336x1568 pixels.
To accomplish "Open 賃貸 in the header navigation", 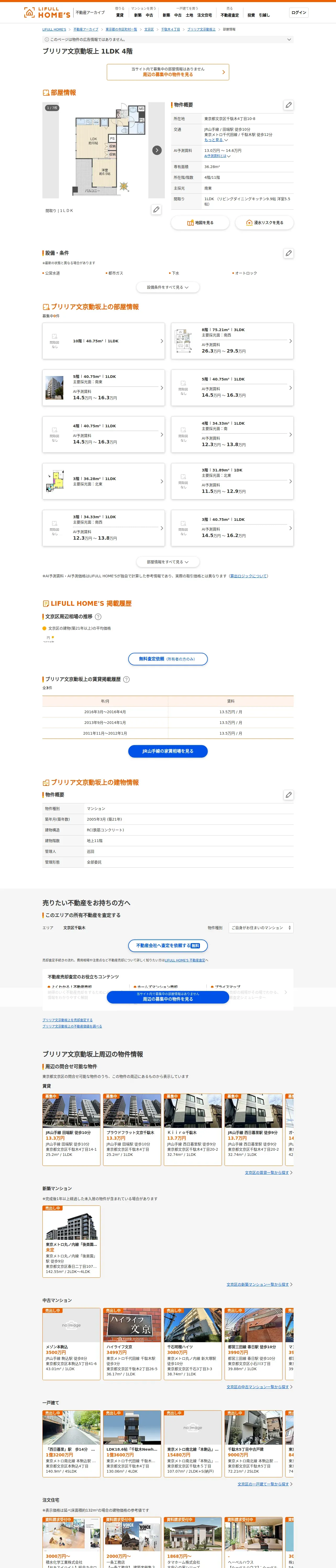I will (120, 15).
